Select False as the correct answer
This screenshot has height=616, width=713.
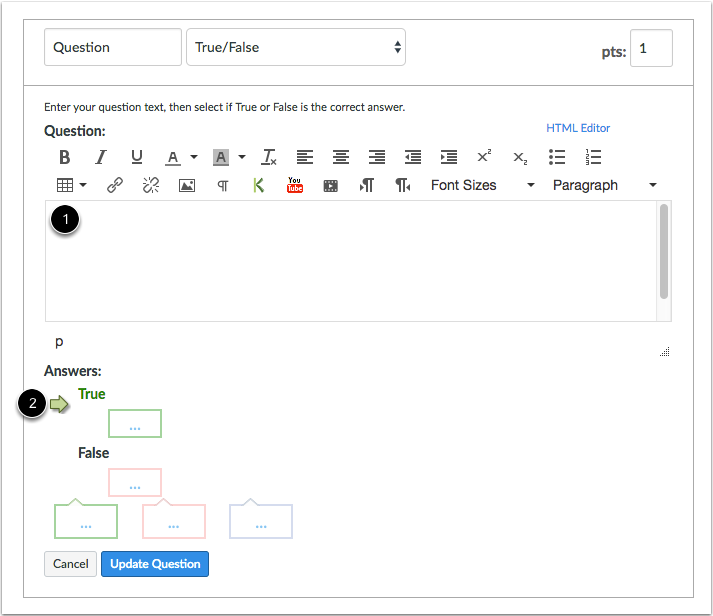click(93, 453)
